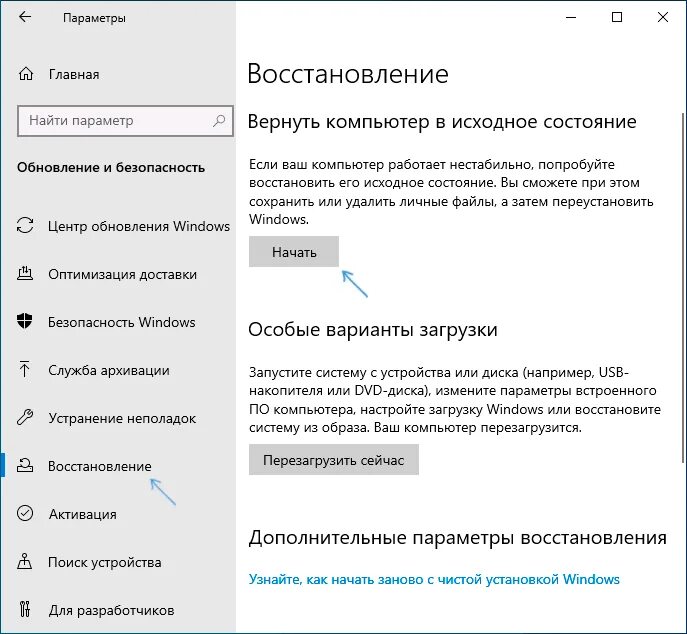This screenshot has width=687, height=634.
Task: Click the Поиск устройства person icon
Action: [x=25, y=561]
